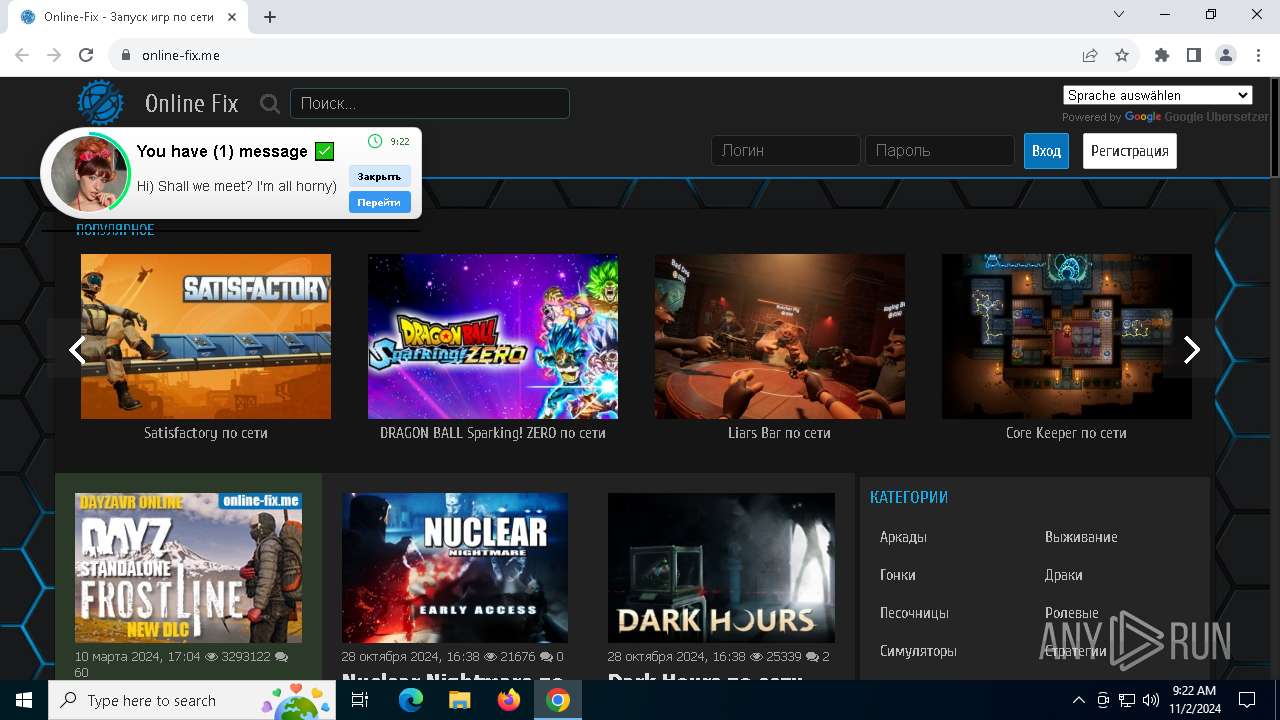
Task: Click the Регистрация button
Action: pyautogui.click(x=1130, y=151)
